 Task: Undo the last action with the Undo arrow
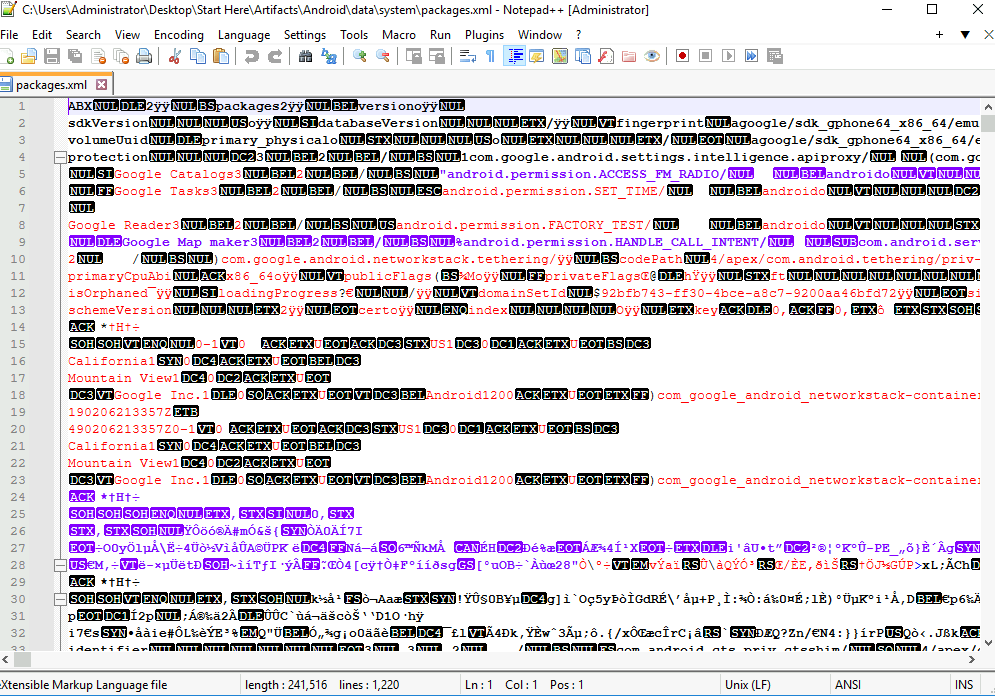point(251,56)
